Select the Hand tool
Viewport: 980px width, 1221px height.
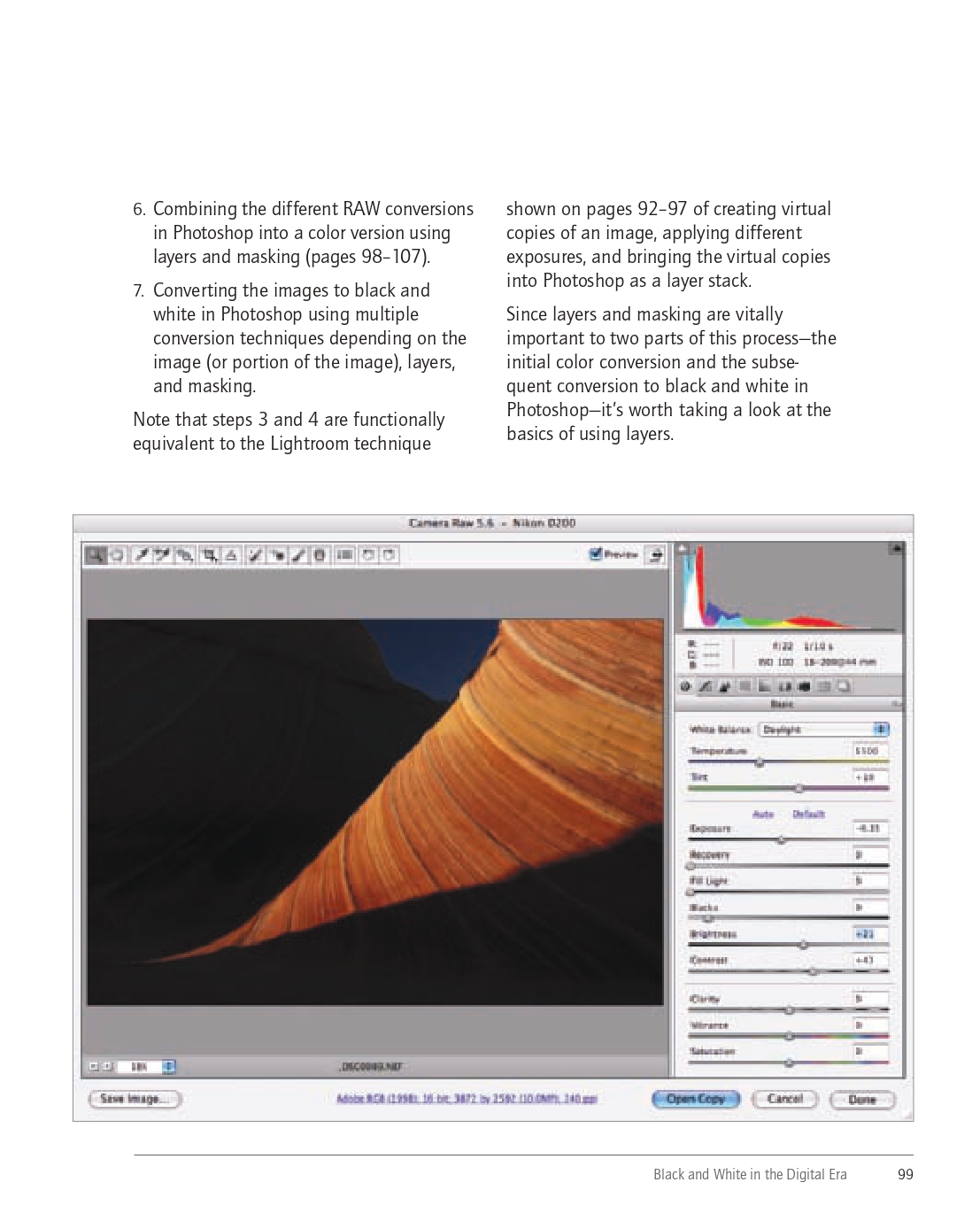click(118, 555)
